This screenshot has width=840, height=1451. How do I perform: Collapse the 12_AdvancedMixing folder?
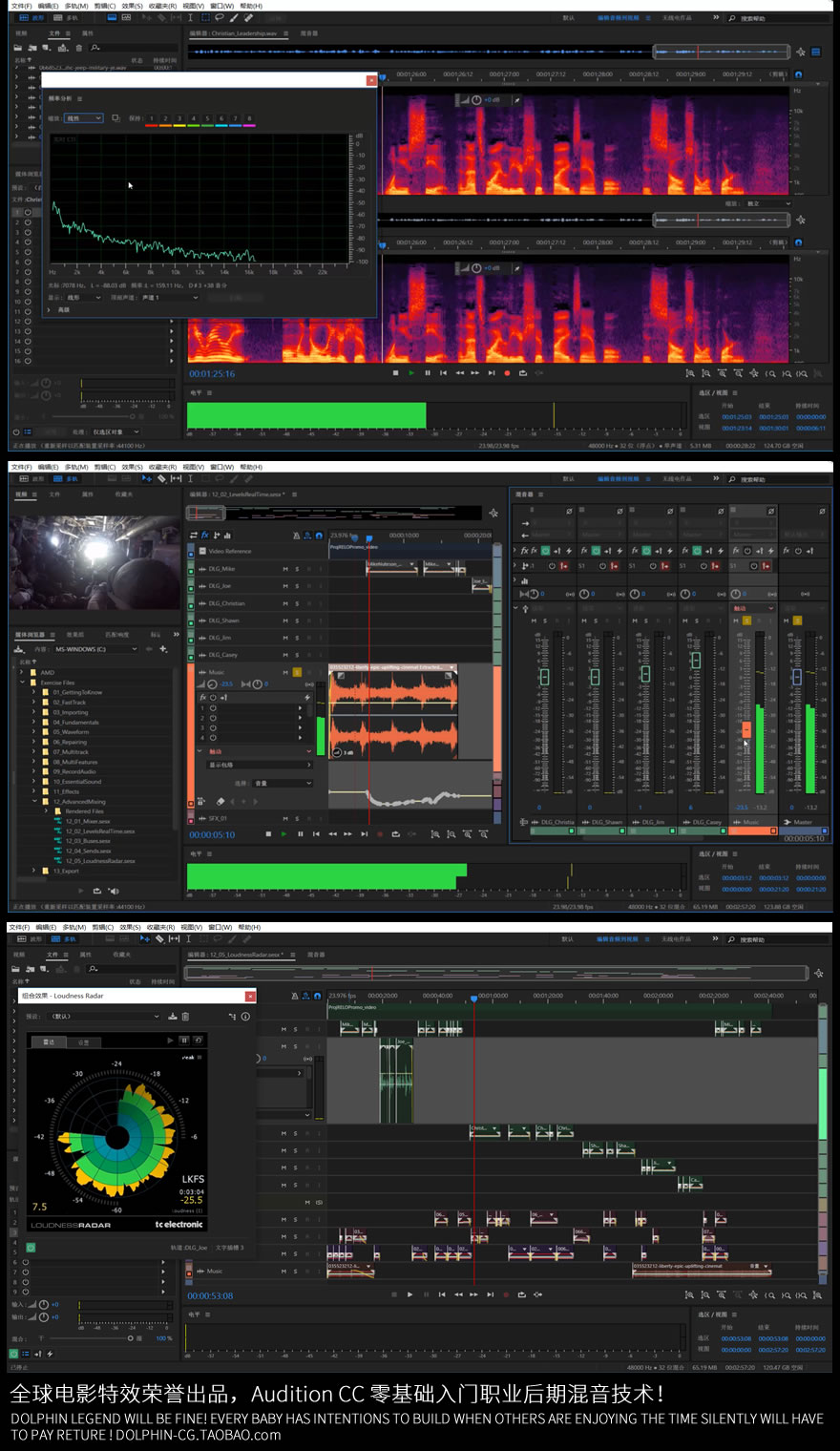point(33,802)
